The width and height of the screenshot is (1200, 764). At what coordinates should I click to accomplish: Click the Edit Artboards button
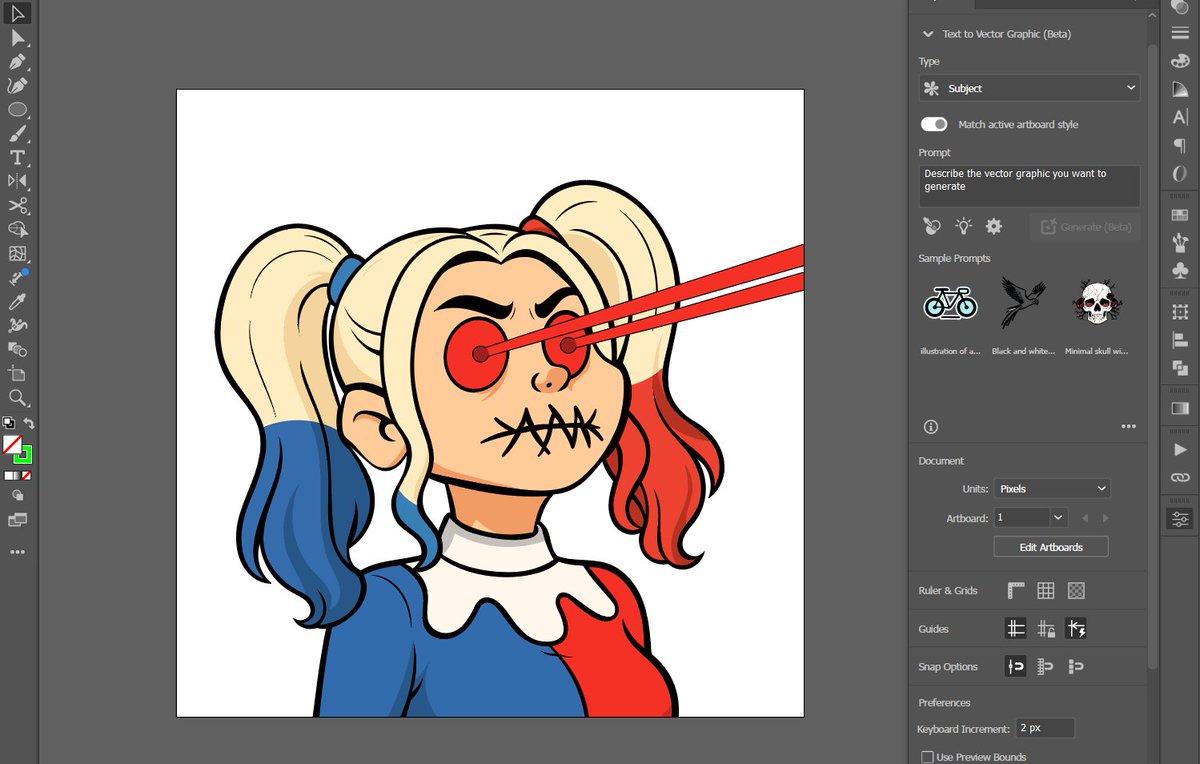click(1051, 547)
